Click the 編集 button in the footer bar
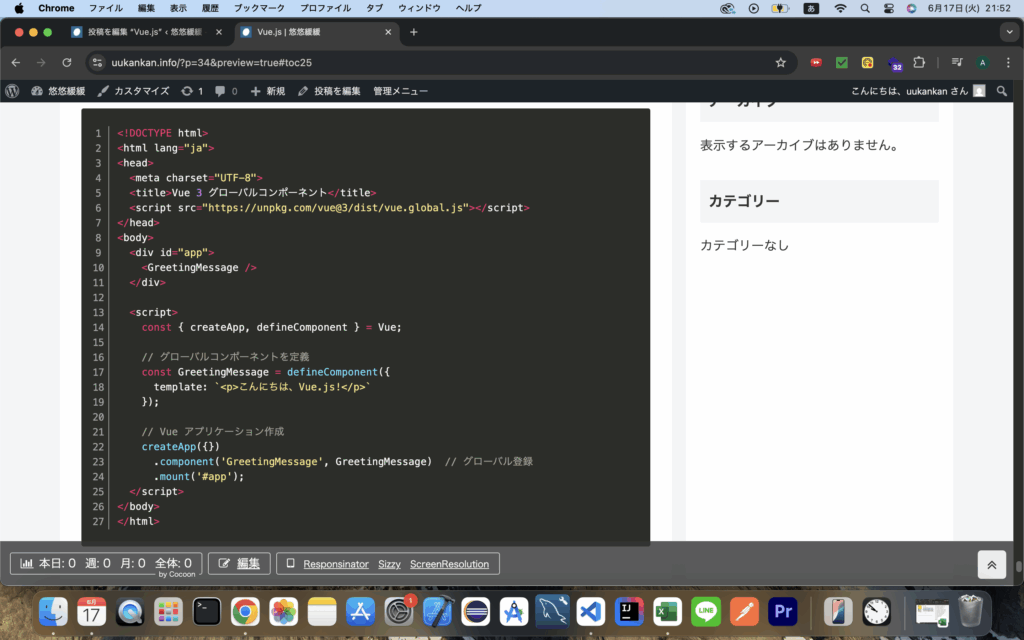 (239, 564)
